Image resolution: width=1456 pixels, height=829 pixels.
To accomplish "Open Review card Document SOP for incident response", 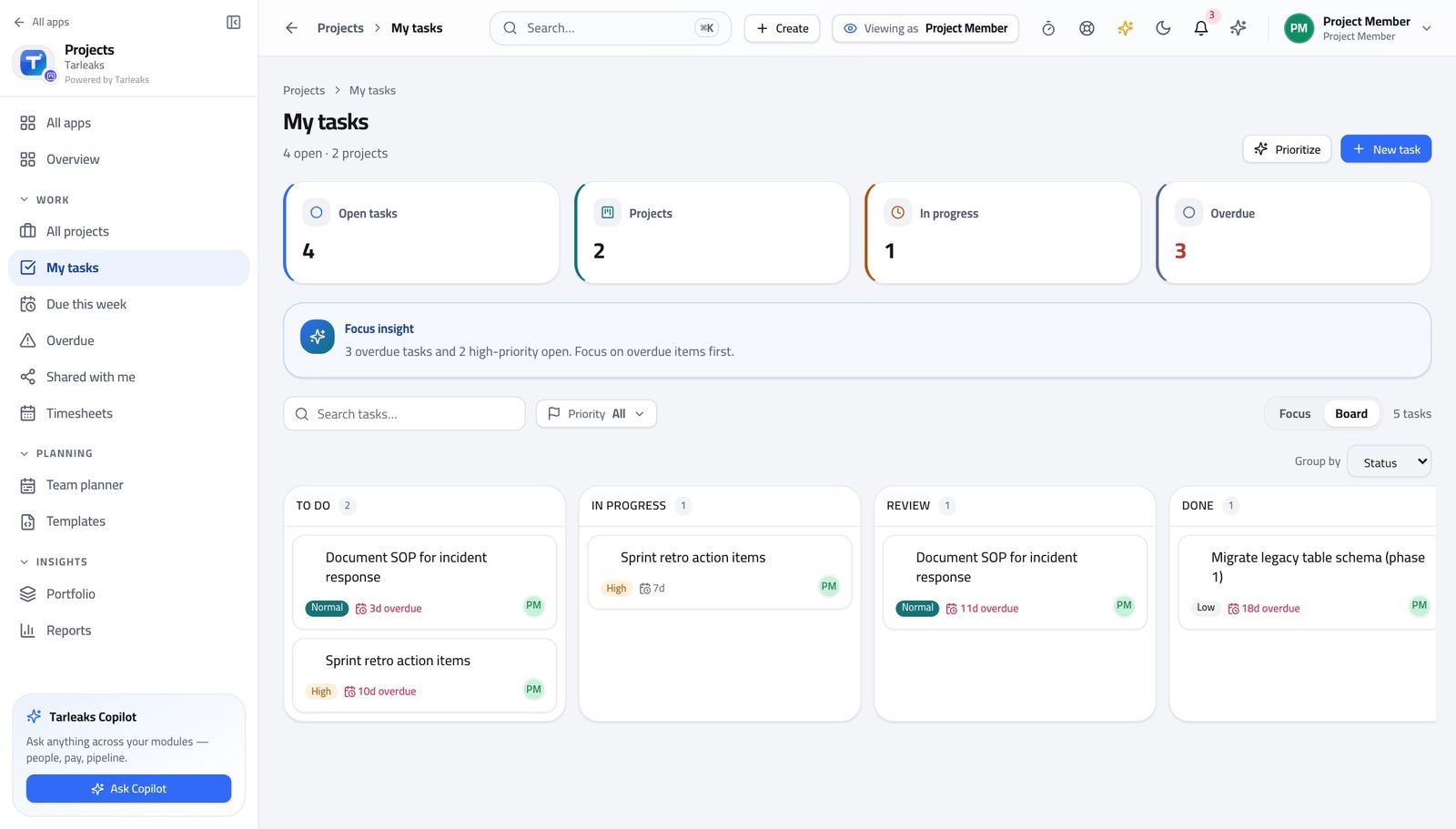I will click(1015, 582).
